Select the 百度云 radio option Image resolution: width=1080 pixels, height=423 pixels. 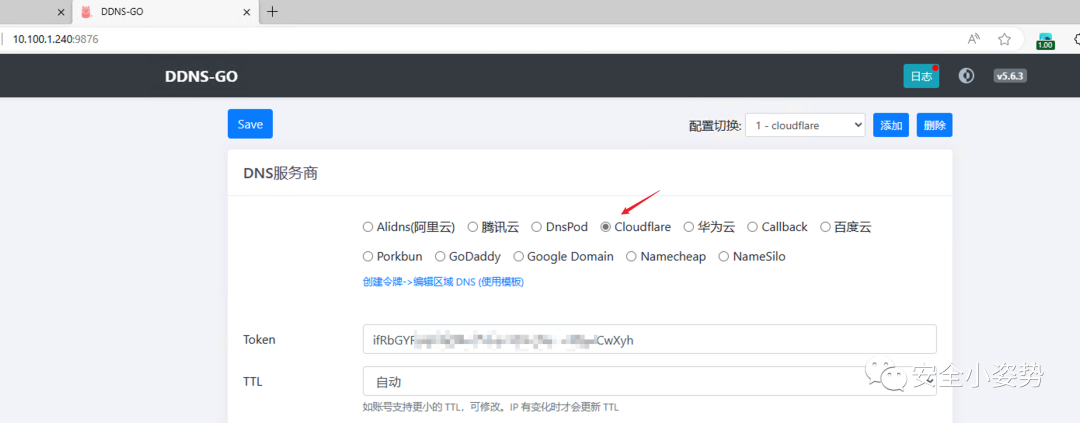pos(825,227)
